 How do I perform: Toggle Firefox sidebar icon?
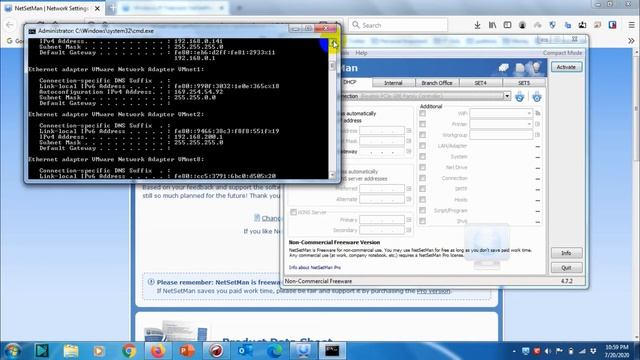click(x=507, y=25)
